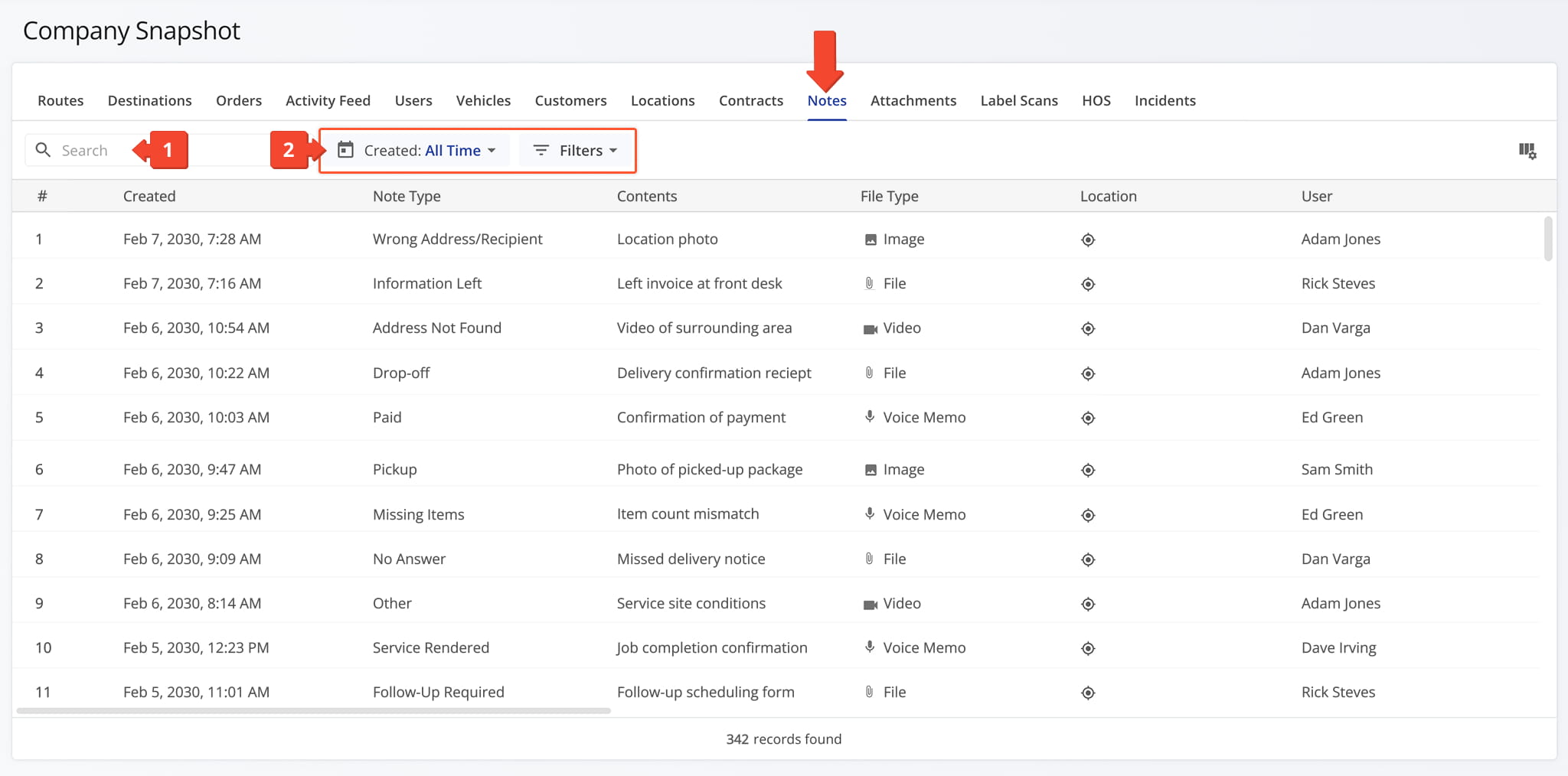Image resolution: width=1568 pixels, height=776 pixels.
Task: Switch to the Customers tab
Action: pos(570,100)
